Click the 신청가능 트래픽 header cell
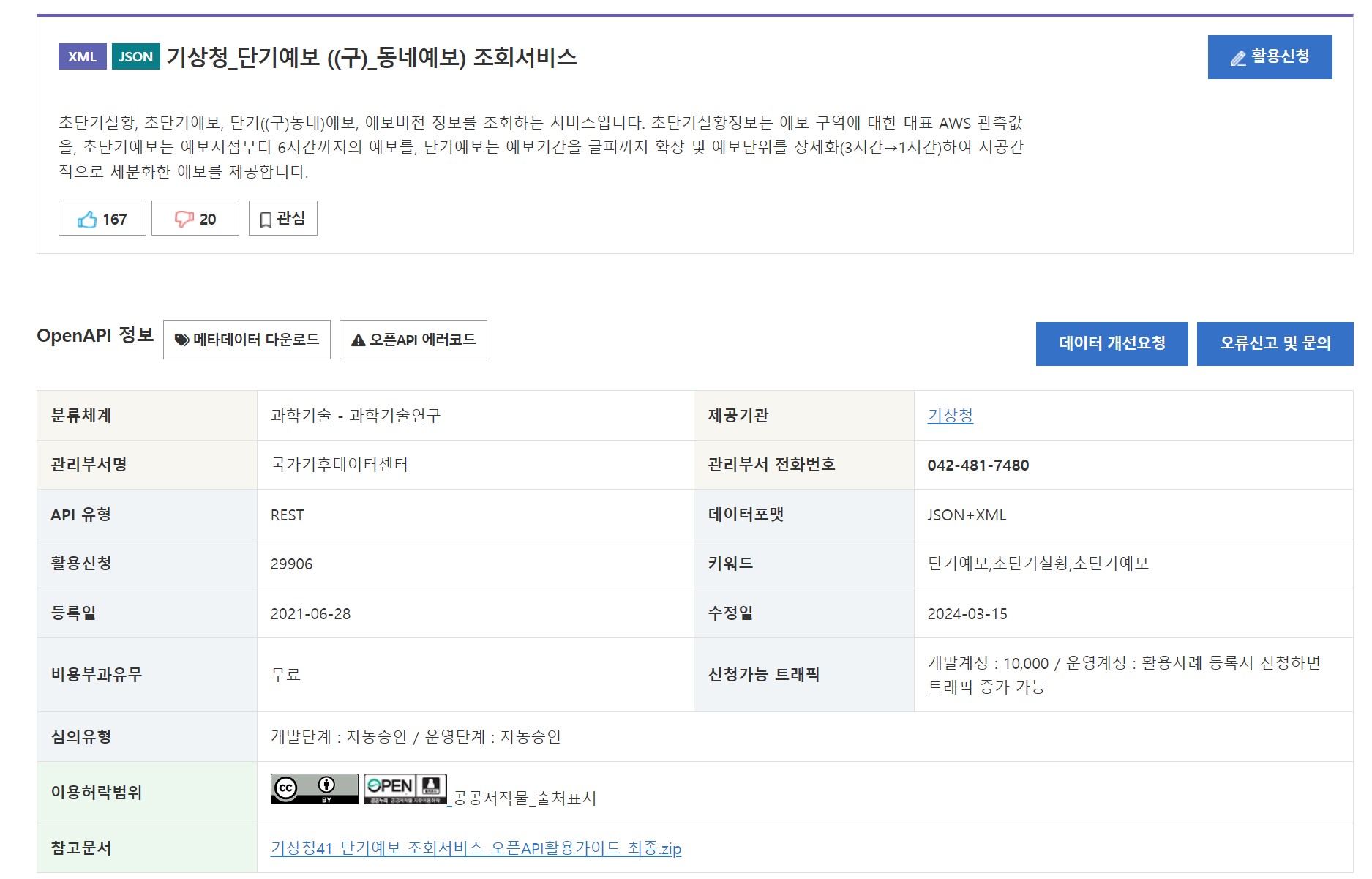Screen dimensions: 1372x879 [804, 675]
